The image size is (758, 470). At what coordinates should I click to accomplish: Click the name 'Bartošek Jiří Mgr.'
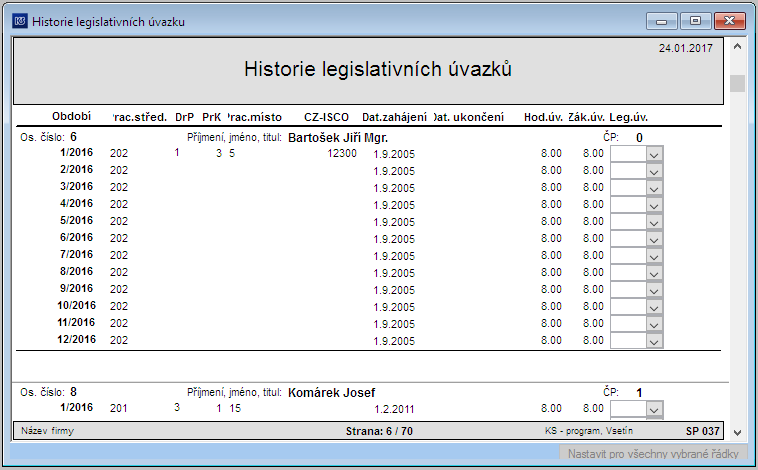[338, 138]
